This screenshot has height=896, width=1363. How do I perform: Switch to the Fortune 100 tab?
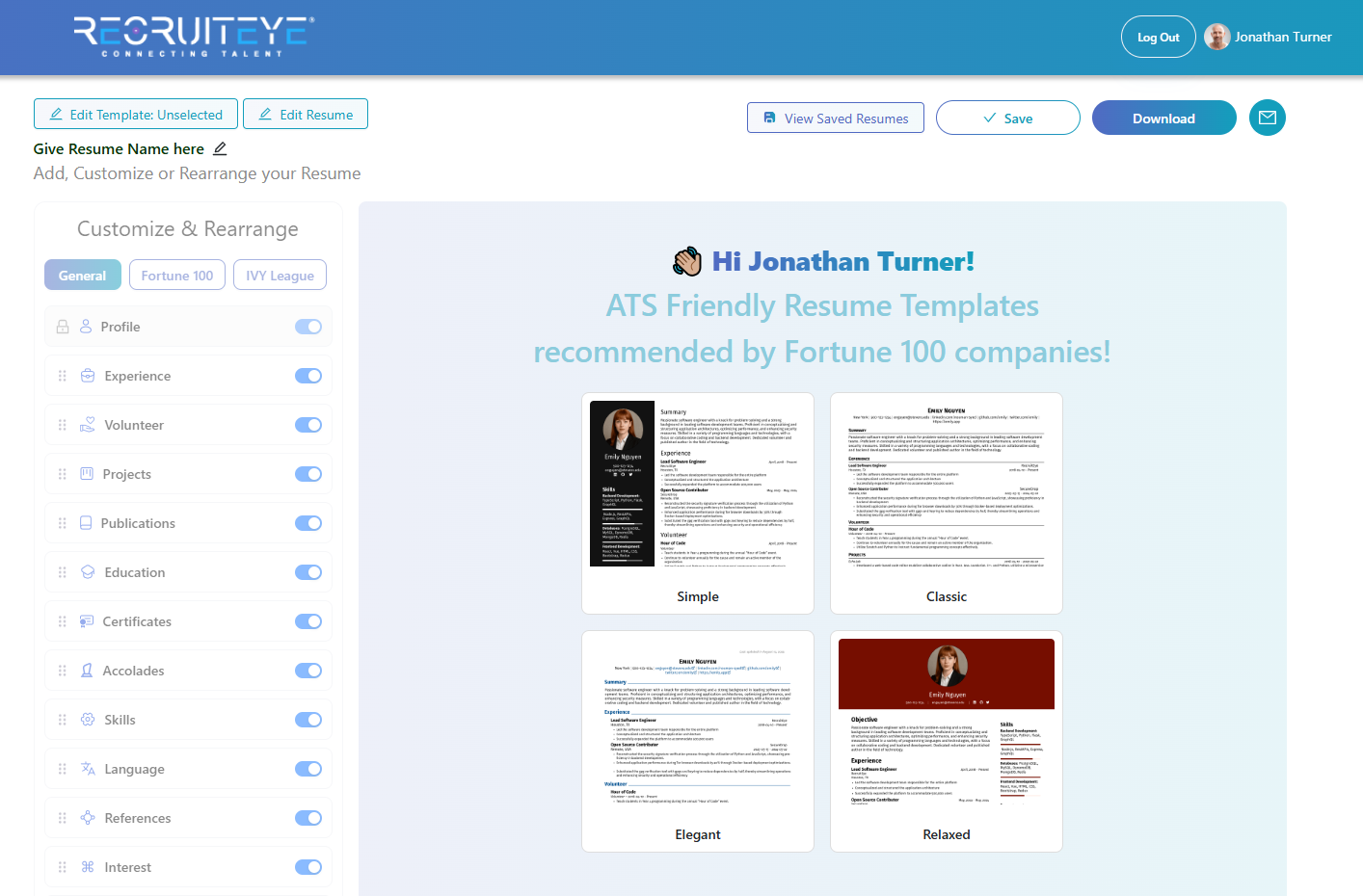(177, 276)
